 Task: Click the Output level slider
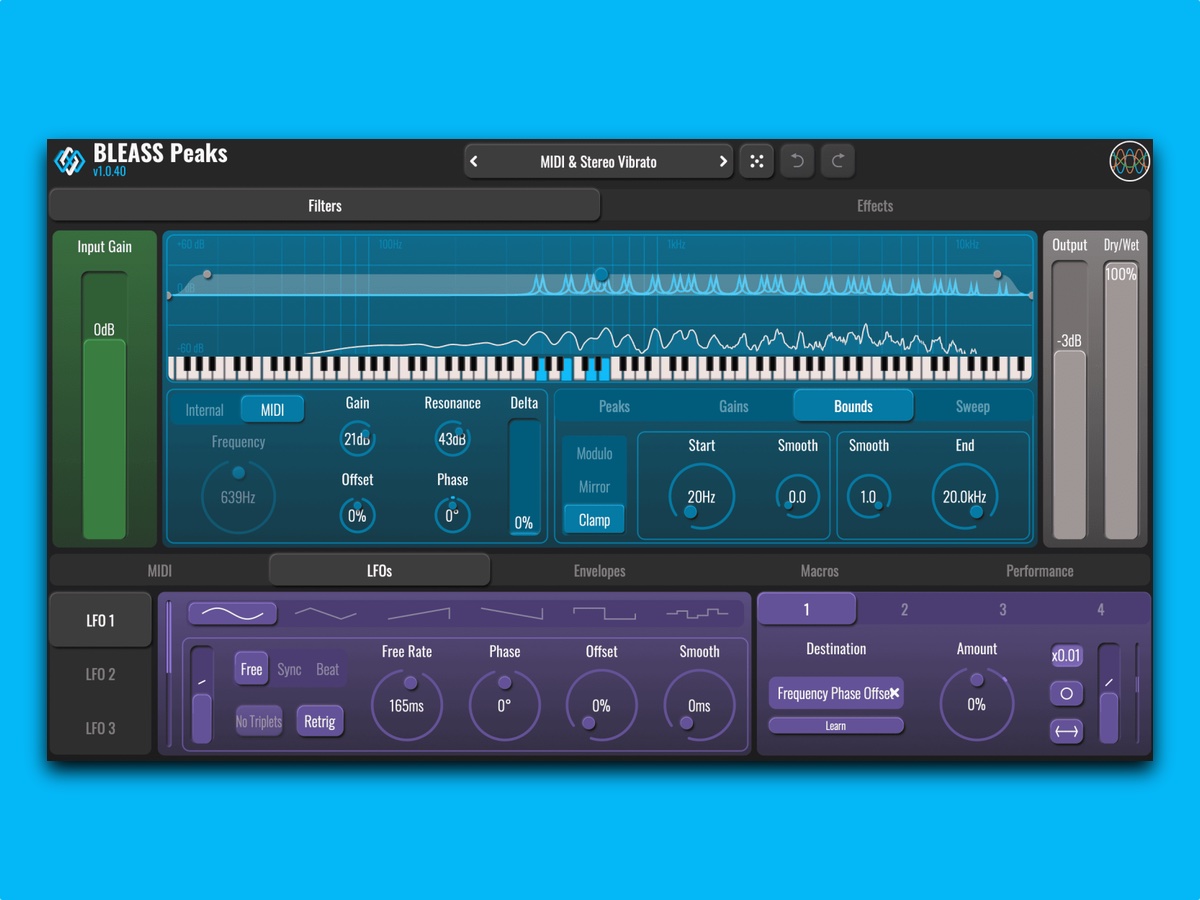(1069, 400)
